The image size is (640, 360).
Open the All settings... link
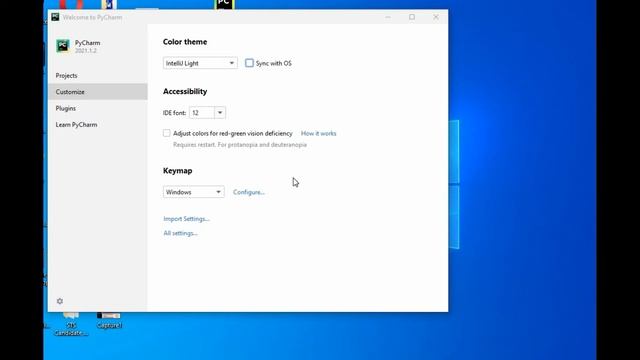click(180, 233)
